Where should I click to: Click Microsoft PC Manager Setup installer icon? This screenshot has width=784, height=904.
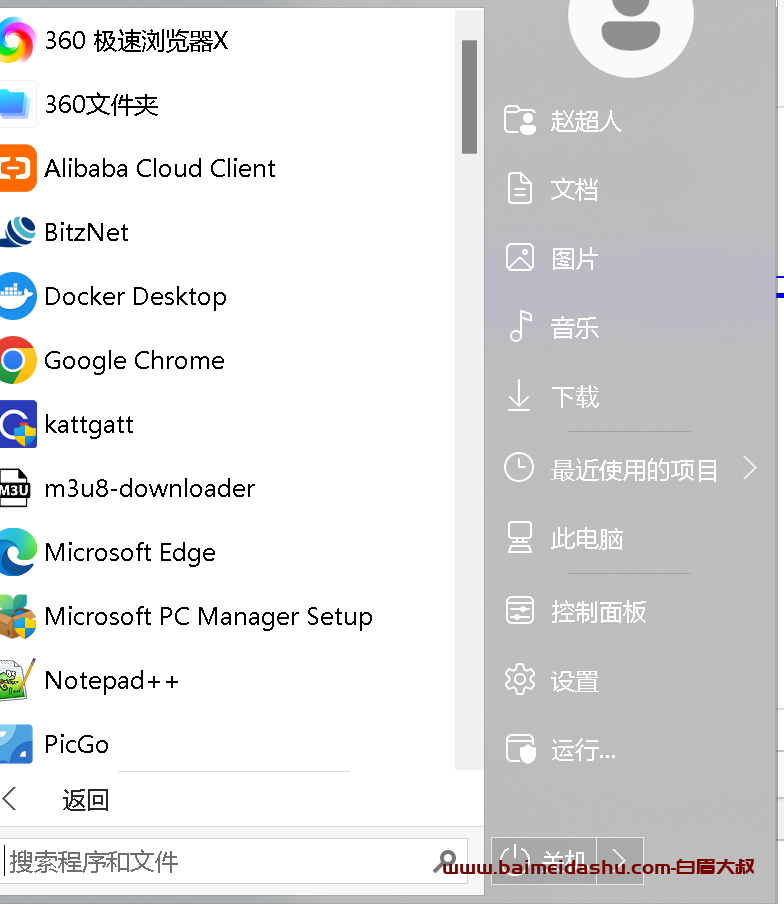[17, 616]
